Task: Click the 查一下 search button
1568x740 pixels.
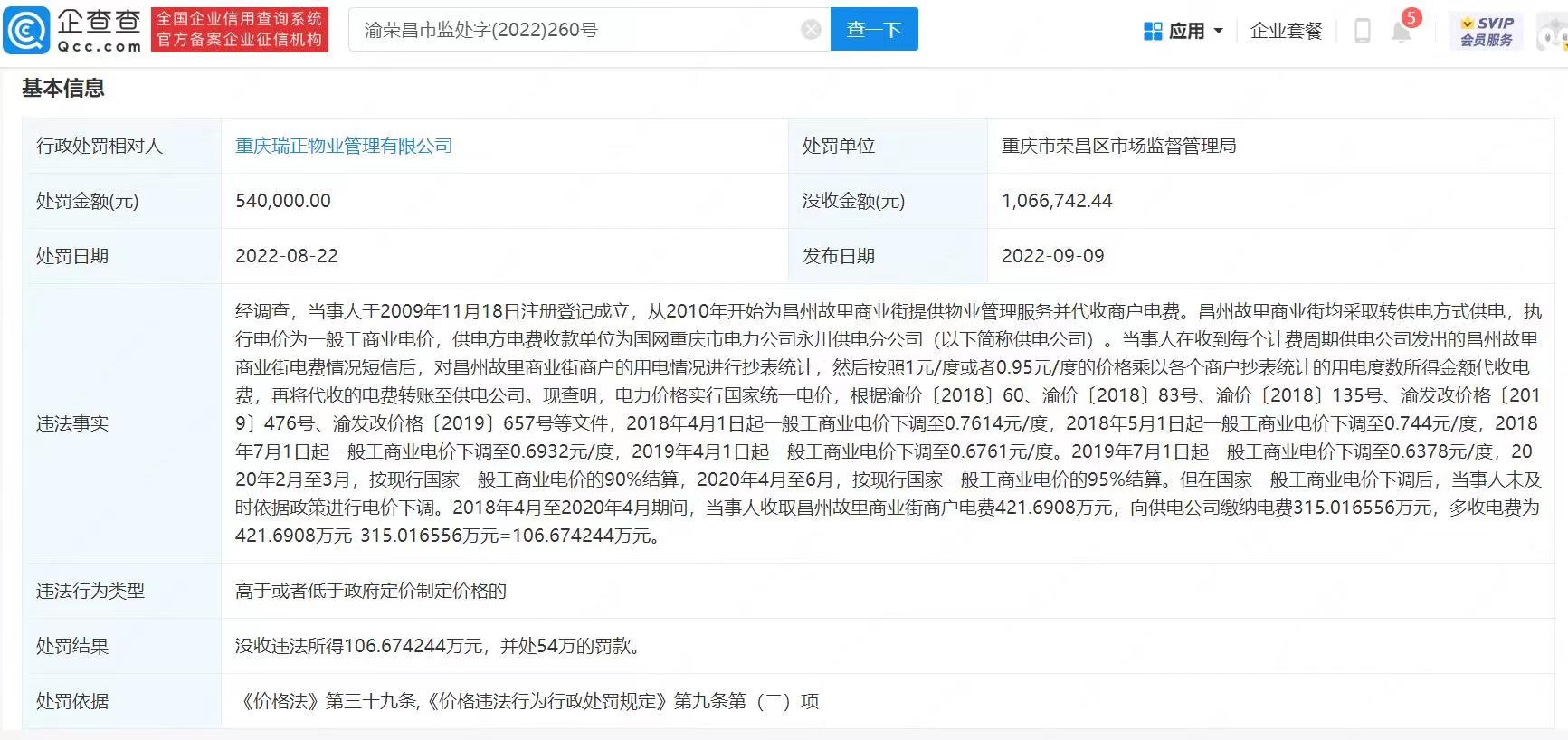Action: point(874,29)
